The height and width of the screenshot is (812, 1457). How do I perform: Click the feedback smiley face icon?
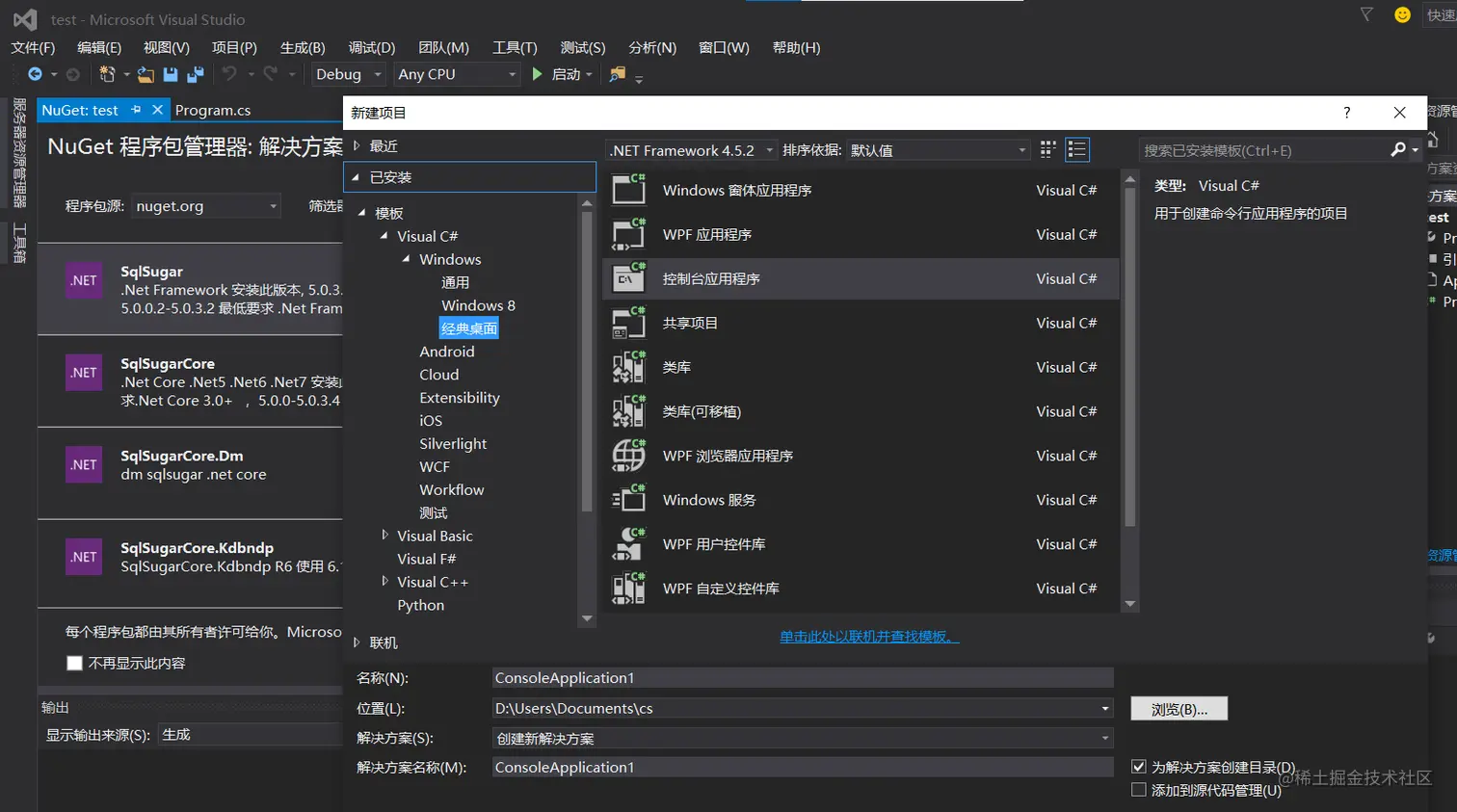[1402, 14]
